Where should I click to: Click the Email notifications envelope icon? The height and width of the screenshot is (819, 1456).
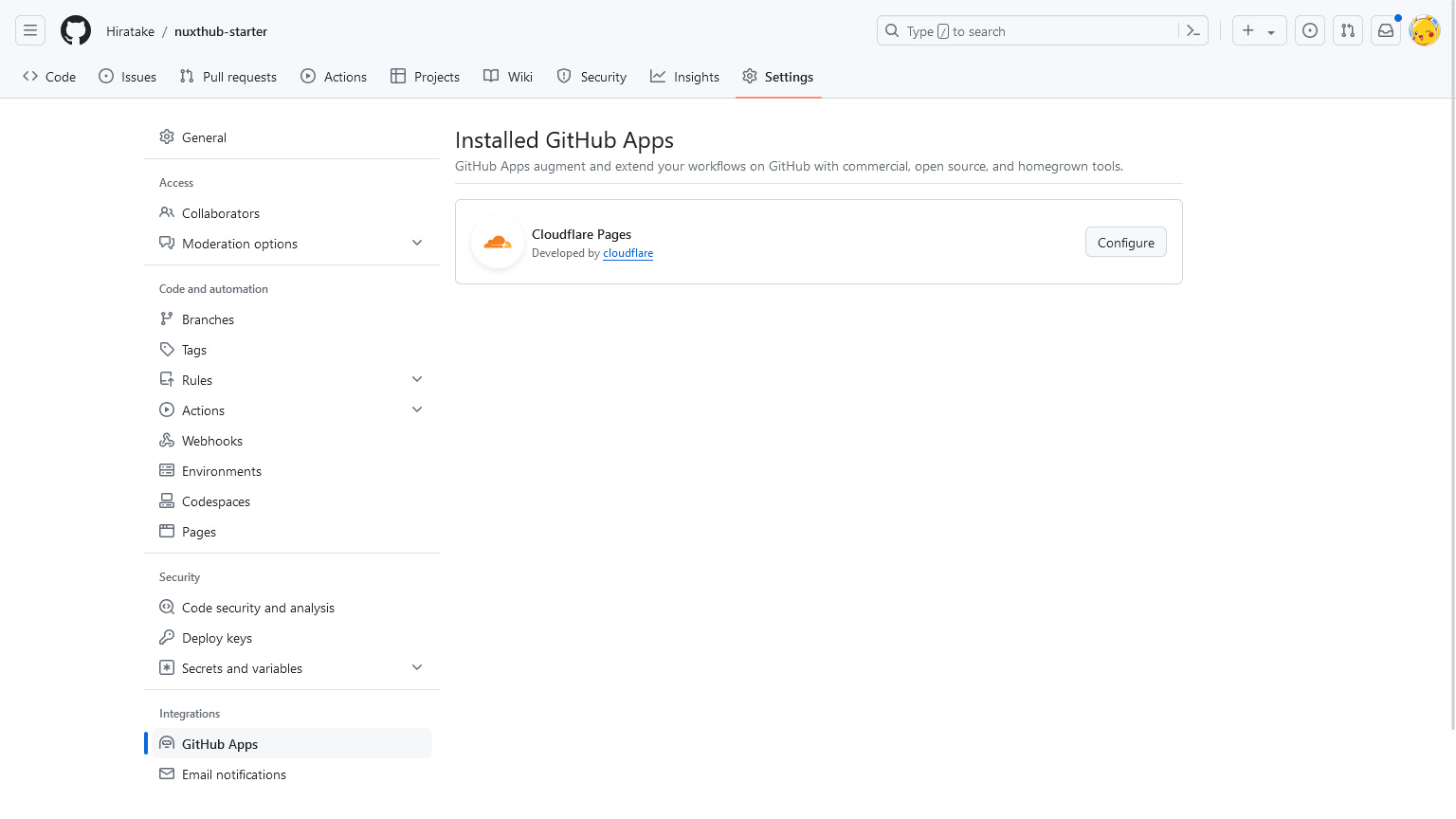click(x=167, y=773)
